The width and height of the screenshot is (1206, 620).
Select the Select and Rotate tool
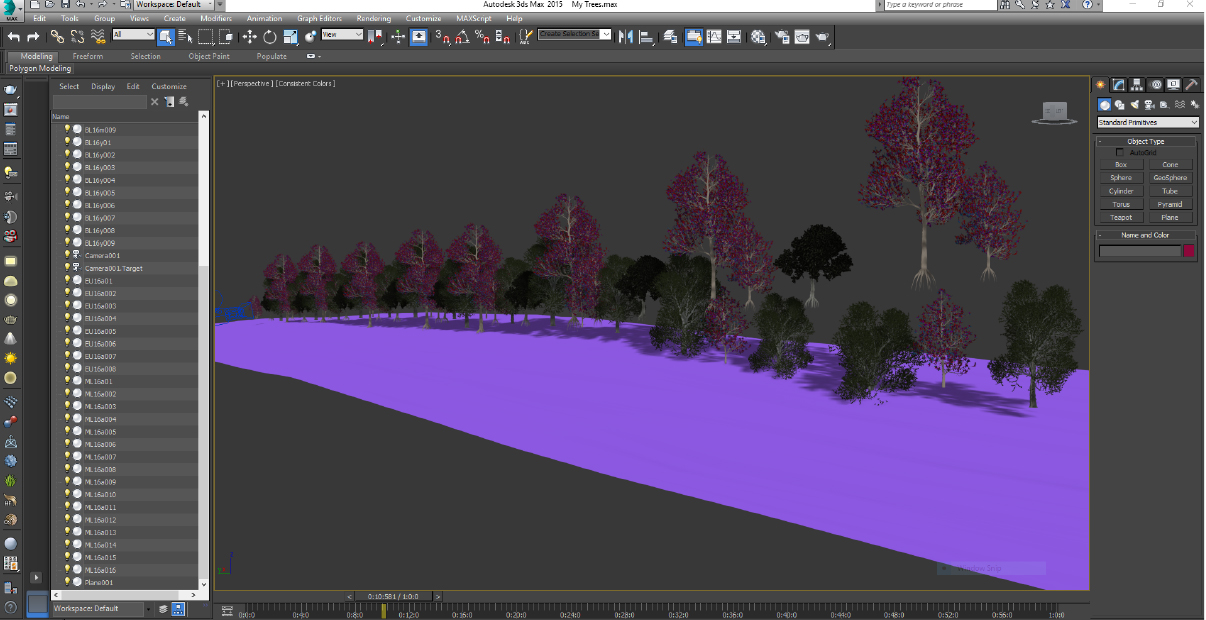269,37
